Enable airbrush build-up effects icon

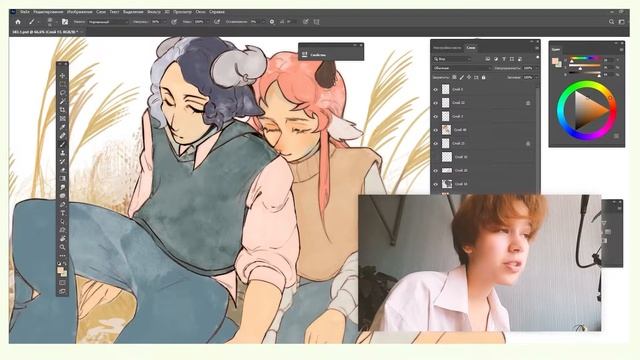click(217, 22)
